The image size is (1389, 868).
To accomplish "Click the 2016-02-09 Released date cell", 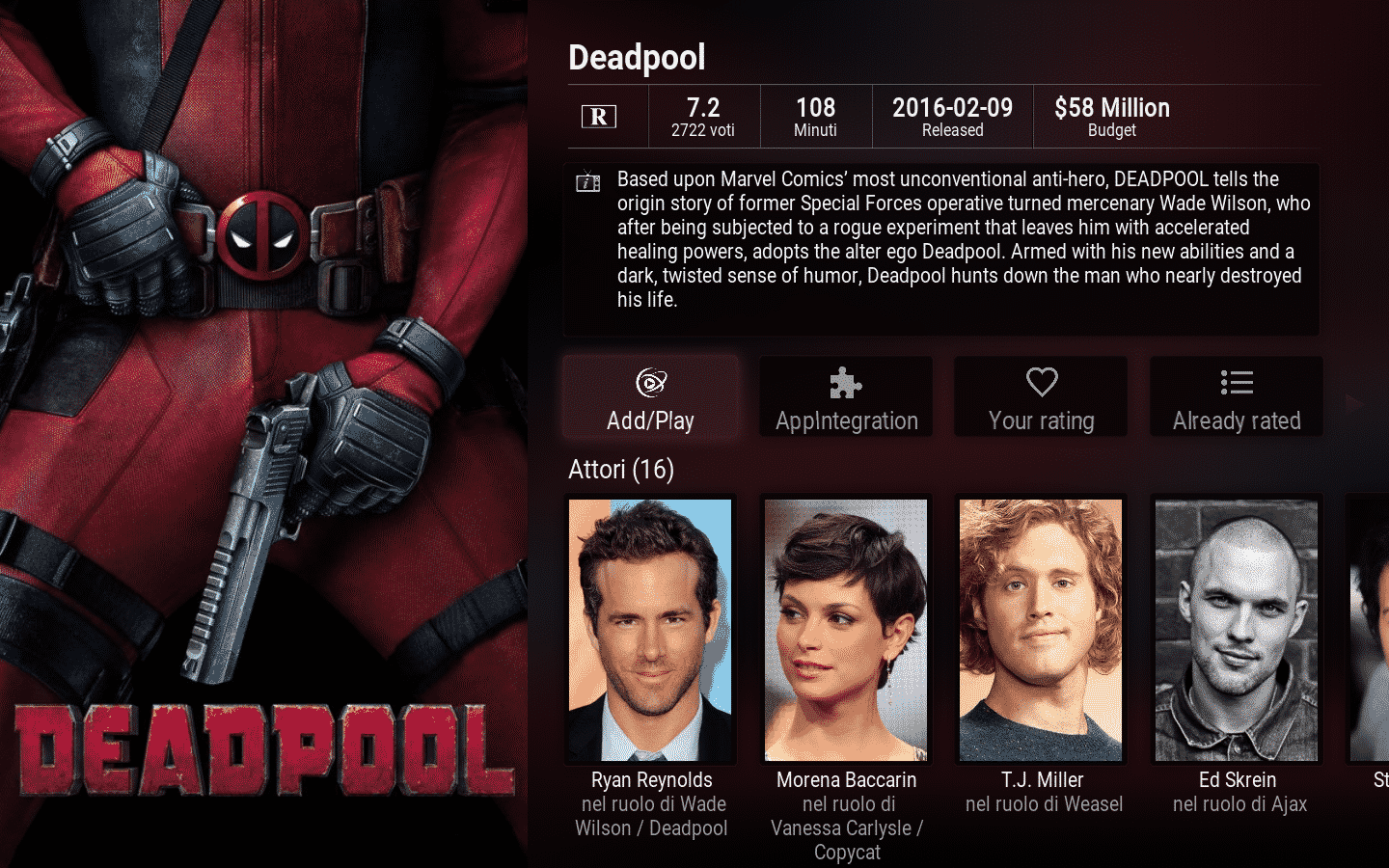I will (953, 117).
